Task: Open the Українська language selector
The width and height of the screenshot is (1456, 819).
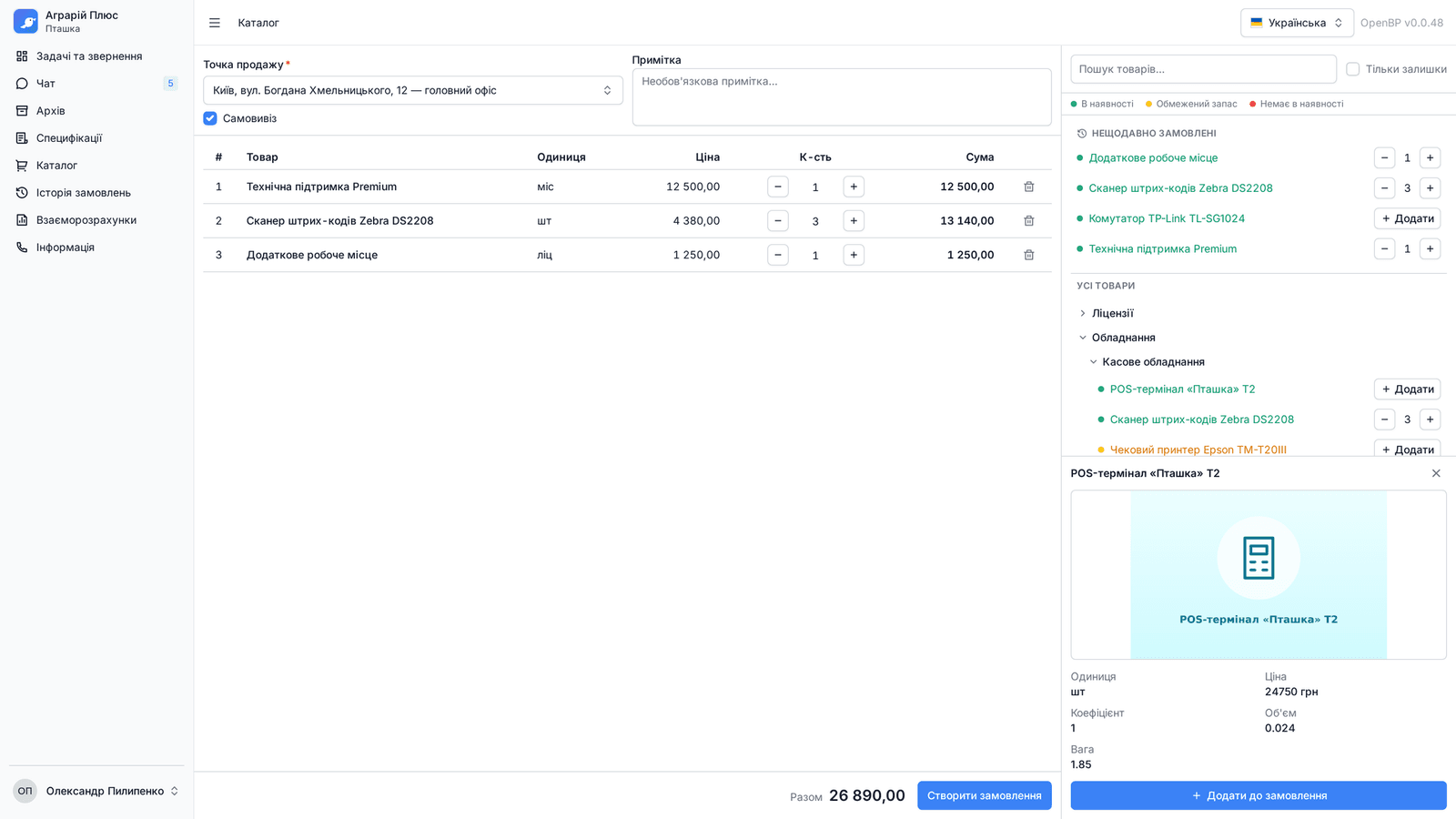Action: point(1297,23)
